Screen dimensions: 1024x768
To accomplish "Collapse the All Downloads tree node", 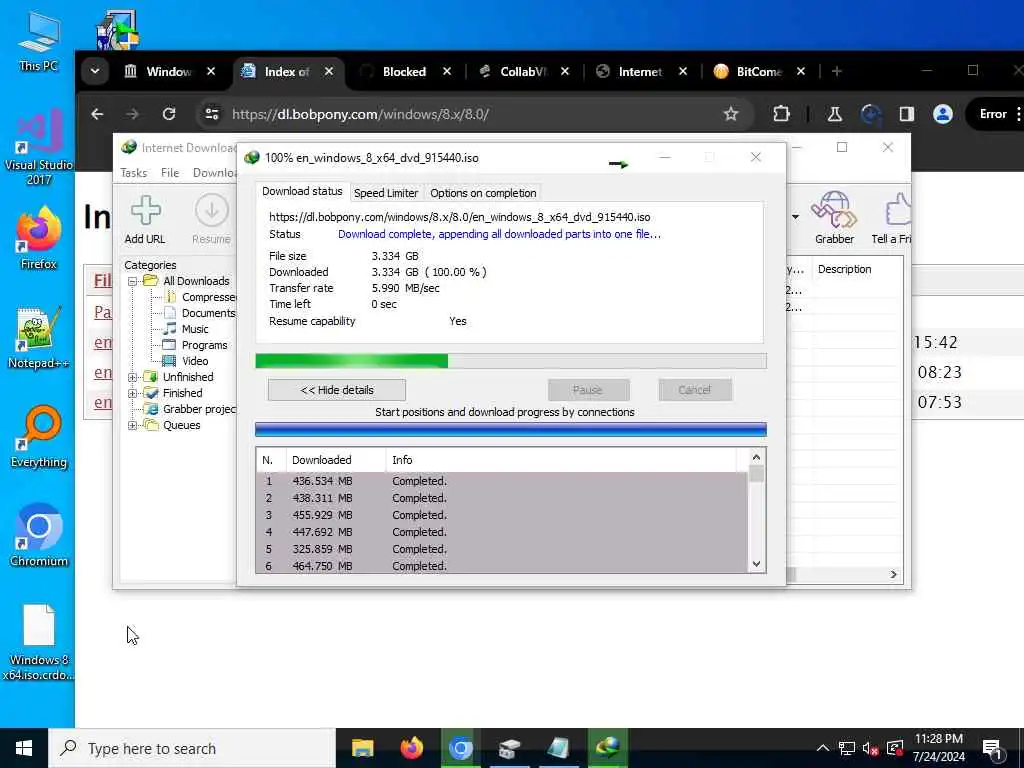I will [x=133, y=281].
